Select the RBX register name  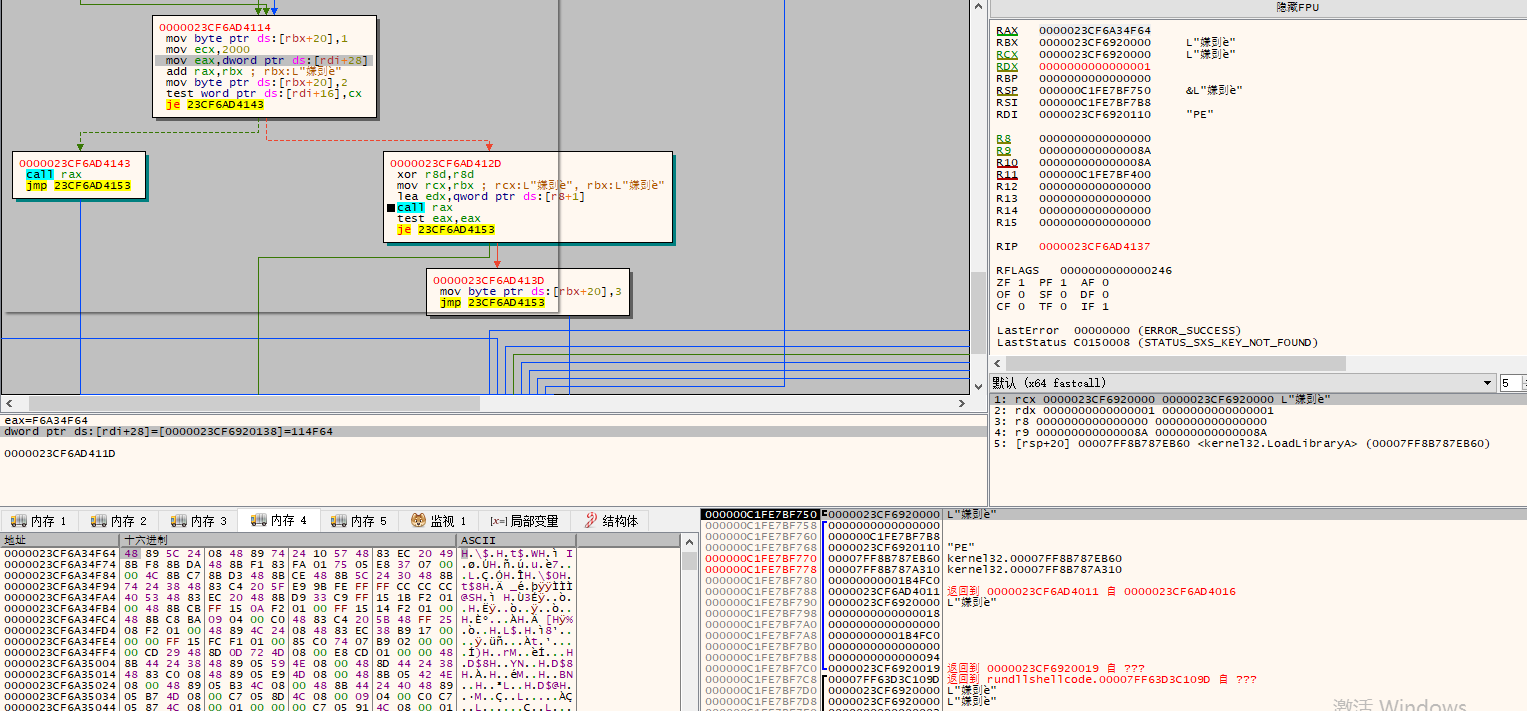click(x=1007, y=43)
